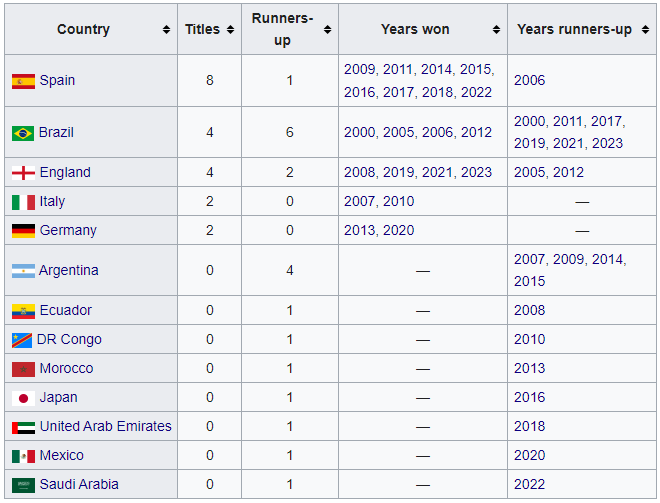660x503 pixels.
Task: Click the Saudi Arabia flag icon
Action: (23, 485)
